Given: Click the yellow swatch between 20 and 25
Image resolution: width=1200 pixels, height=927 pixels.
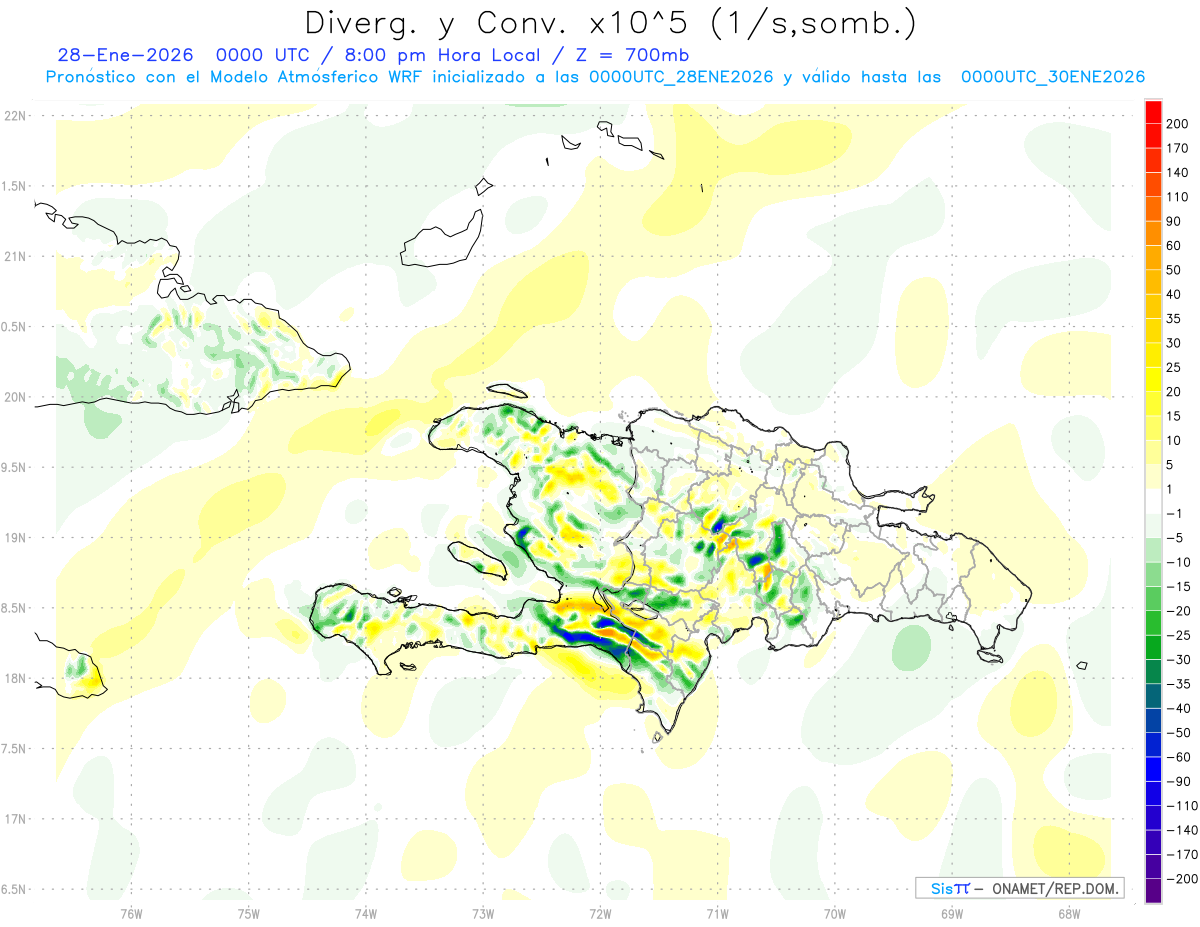Looking at the screenshot, I should [x=1153, y=379].
